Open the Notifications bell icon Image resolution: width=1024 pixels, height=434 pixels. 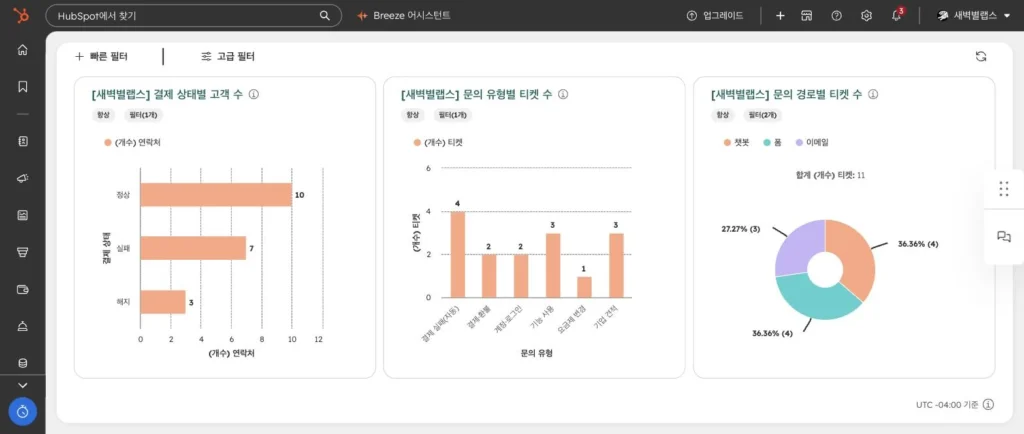point(897,16)
